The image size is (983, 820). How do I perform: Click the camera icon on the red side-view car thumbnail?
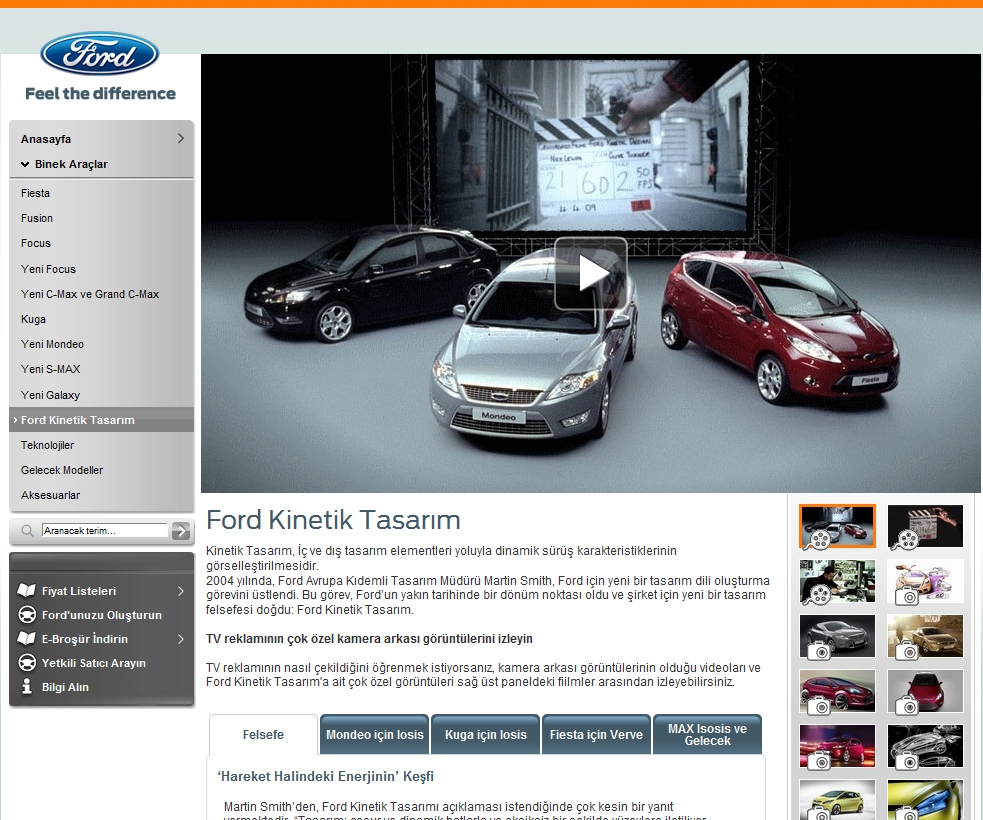819,707
